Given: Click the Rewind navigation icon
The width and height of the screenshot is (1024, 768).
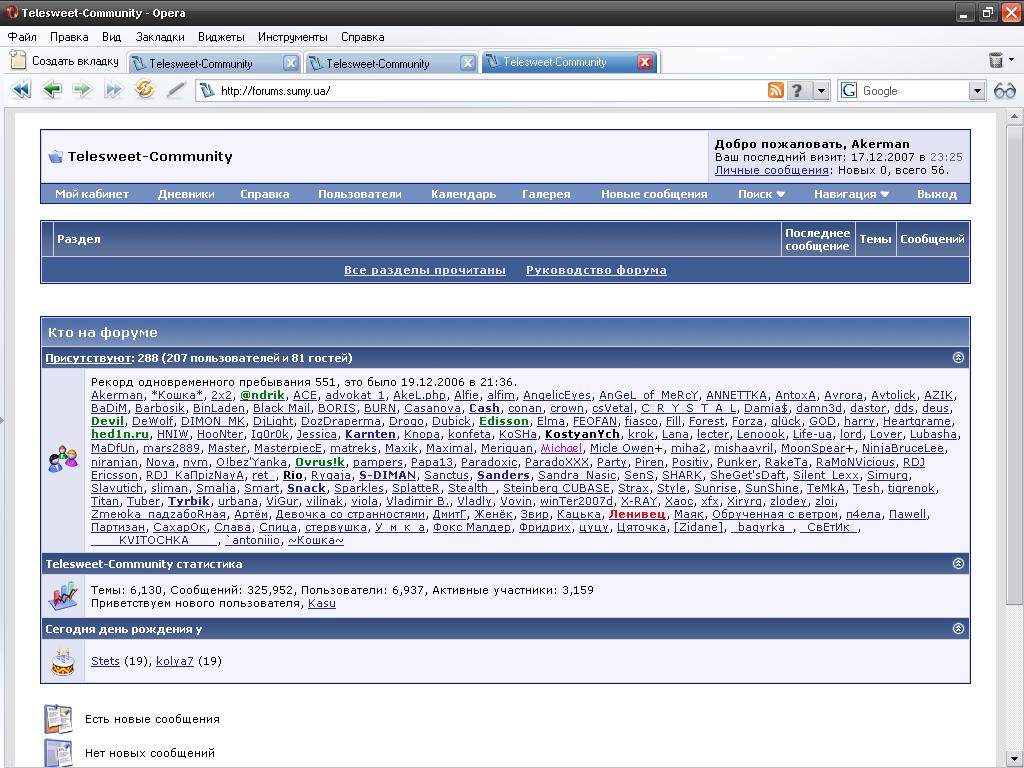Looking at the screenshot, I should pos(21,90).
